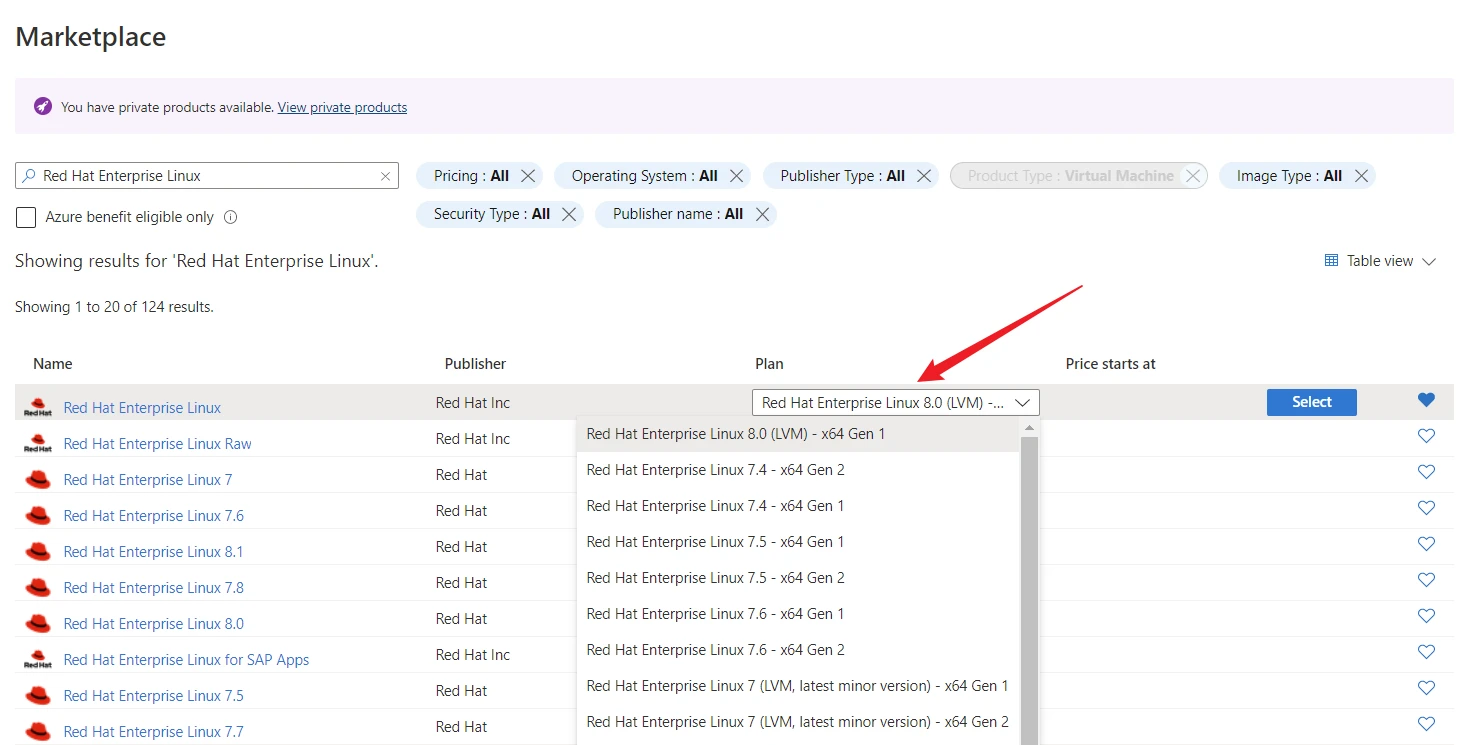Viewport: 1464px width, 745px height.
Task: Favorite RHEL for SAP Apps heart
Action: coord(1426,652)
